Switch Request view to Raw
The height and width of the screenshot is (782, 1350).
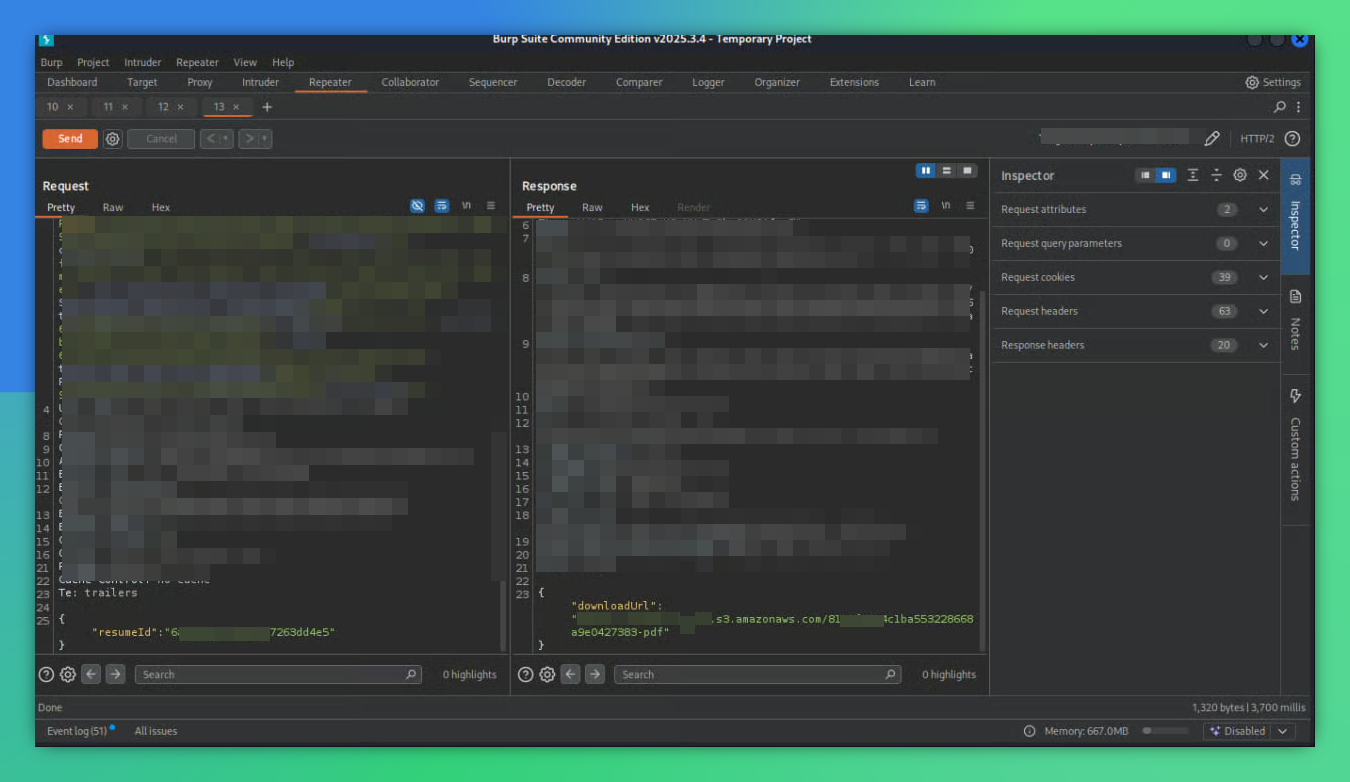click(113, 208)
